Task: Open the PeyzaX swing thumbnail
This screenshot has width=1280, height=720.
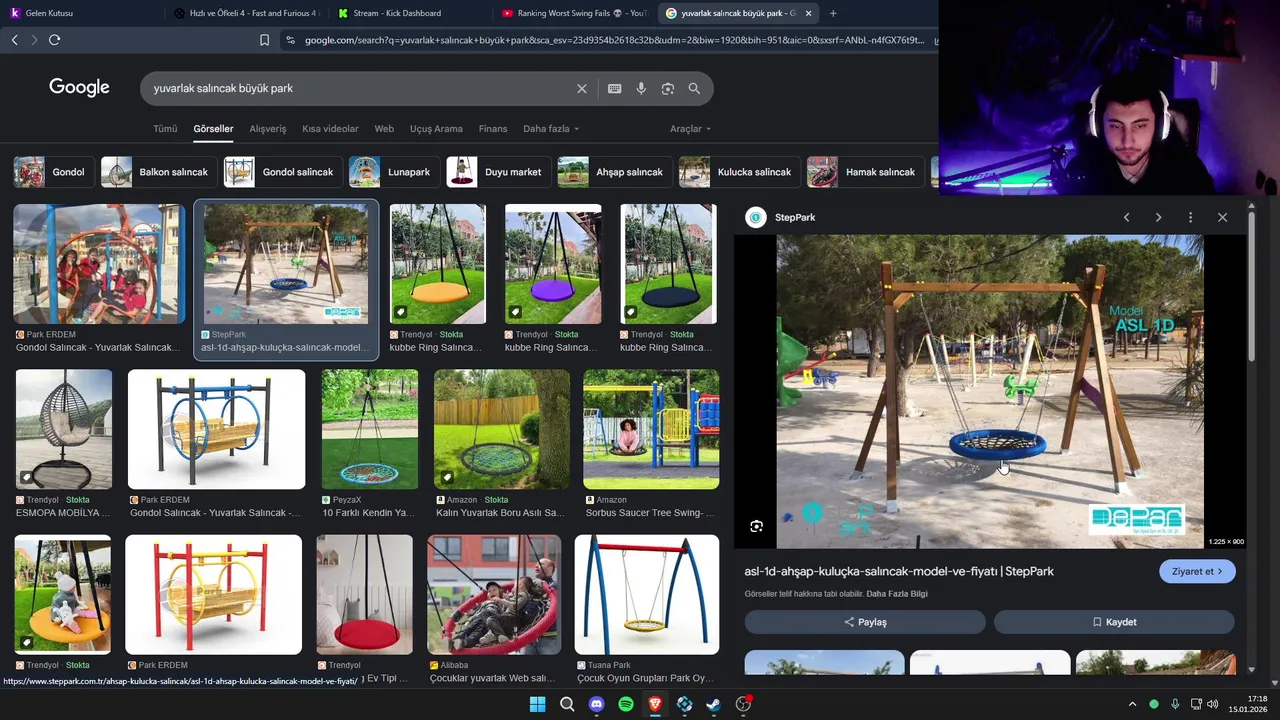Action: coord(369,429)
